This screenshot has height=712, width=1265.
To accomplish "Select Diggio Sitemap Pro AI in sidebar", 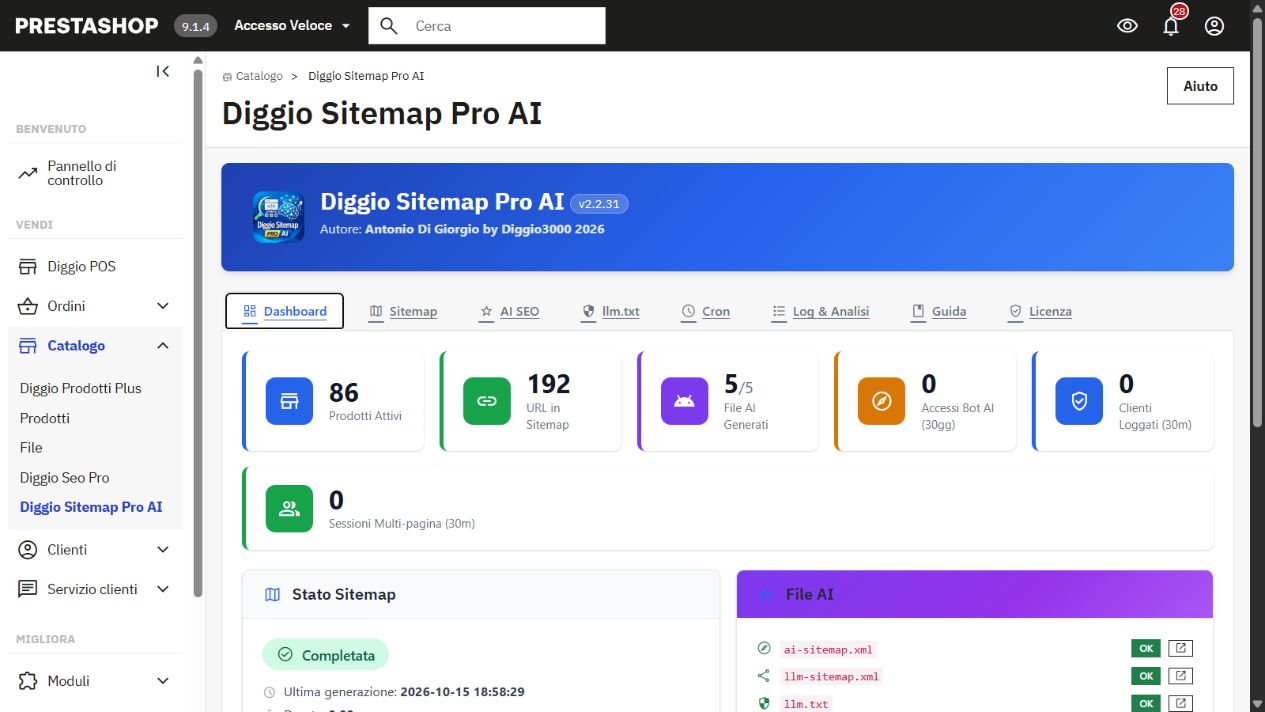I will coord(91,507).
